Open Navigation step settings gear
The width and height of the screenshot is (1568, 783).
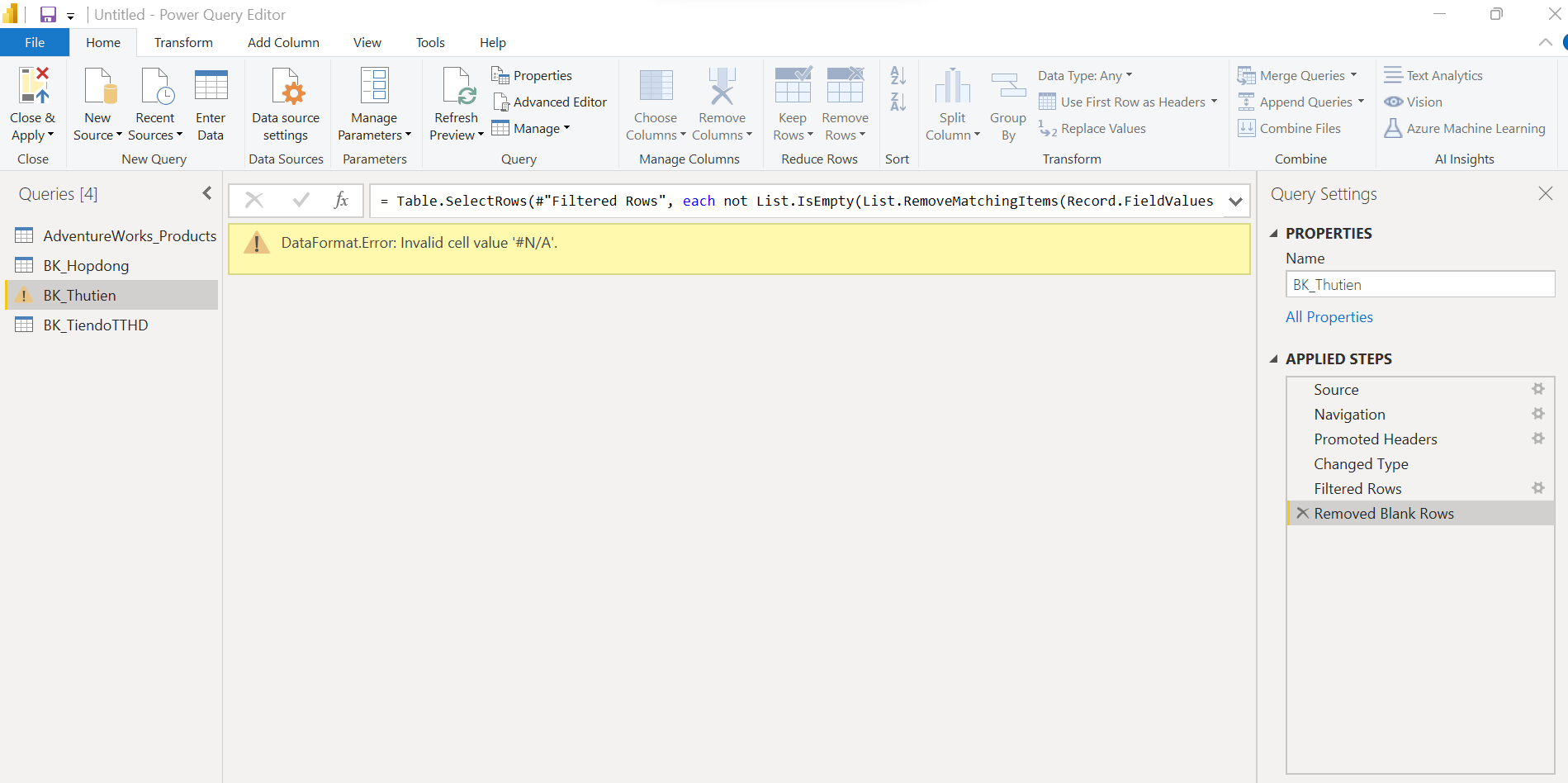point(1538,414)
